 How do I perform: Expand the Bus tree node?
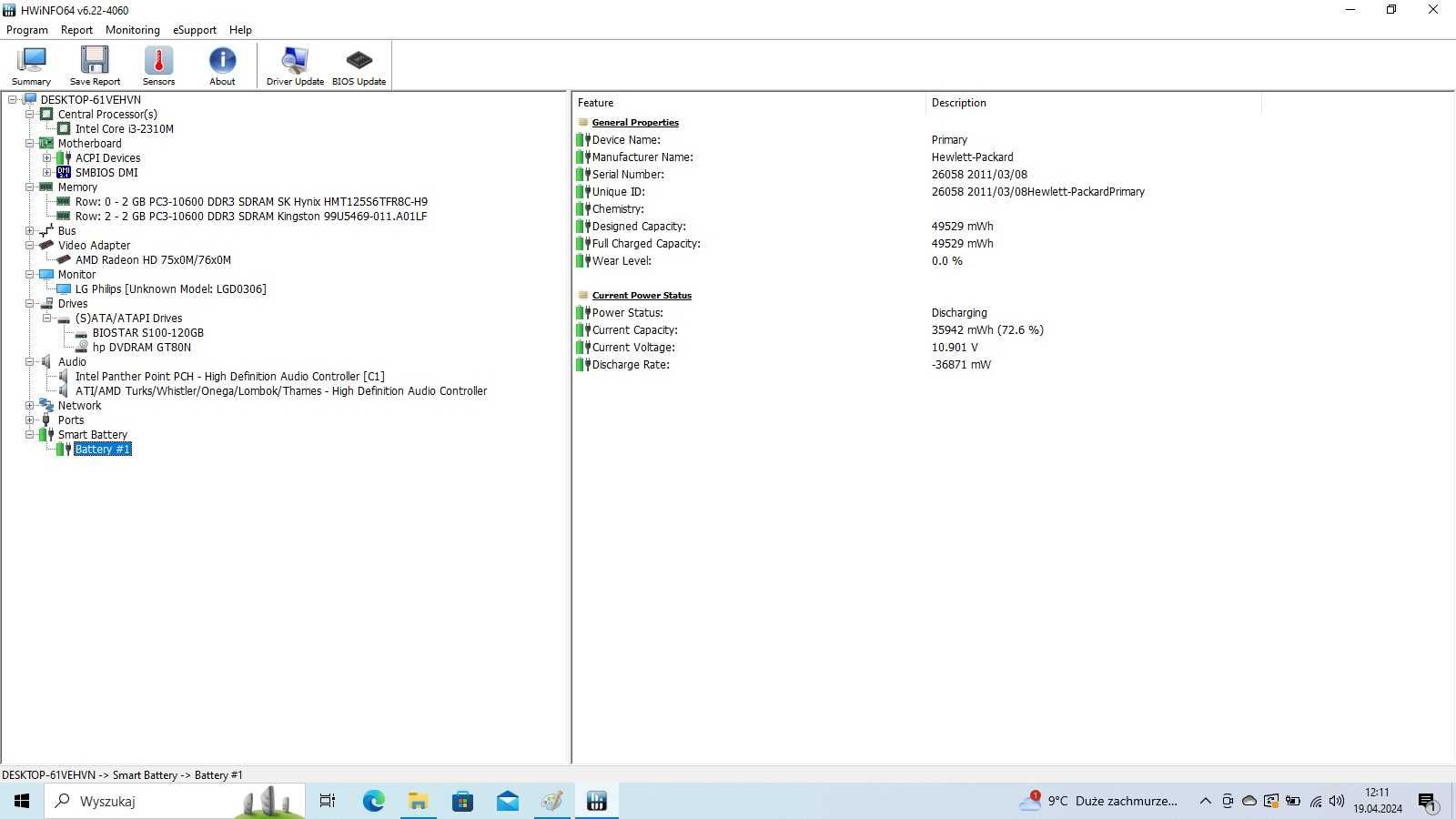[30, 231]
